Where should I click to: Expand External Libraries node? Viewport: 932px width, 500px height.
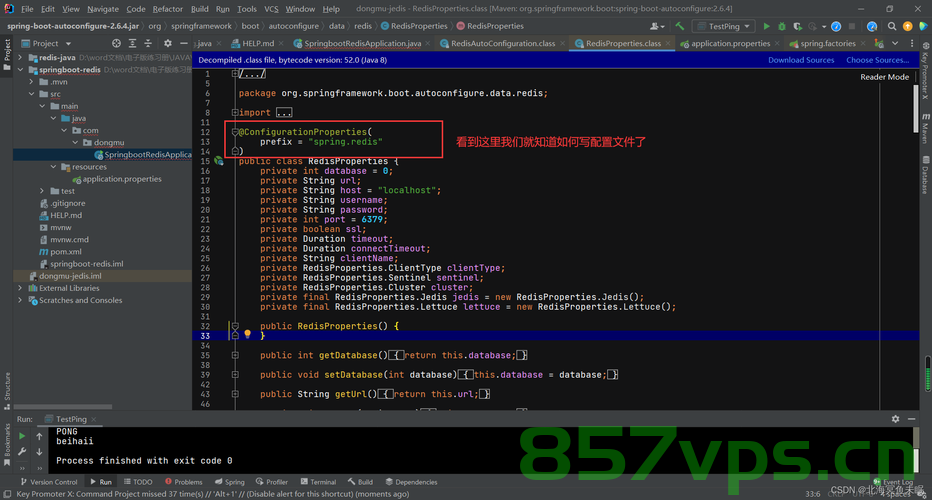[20, 288]
